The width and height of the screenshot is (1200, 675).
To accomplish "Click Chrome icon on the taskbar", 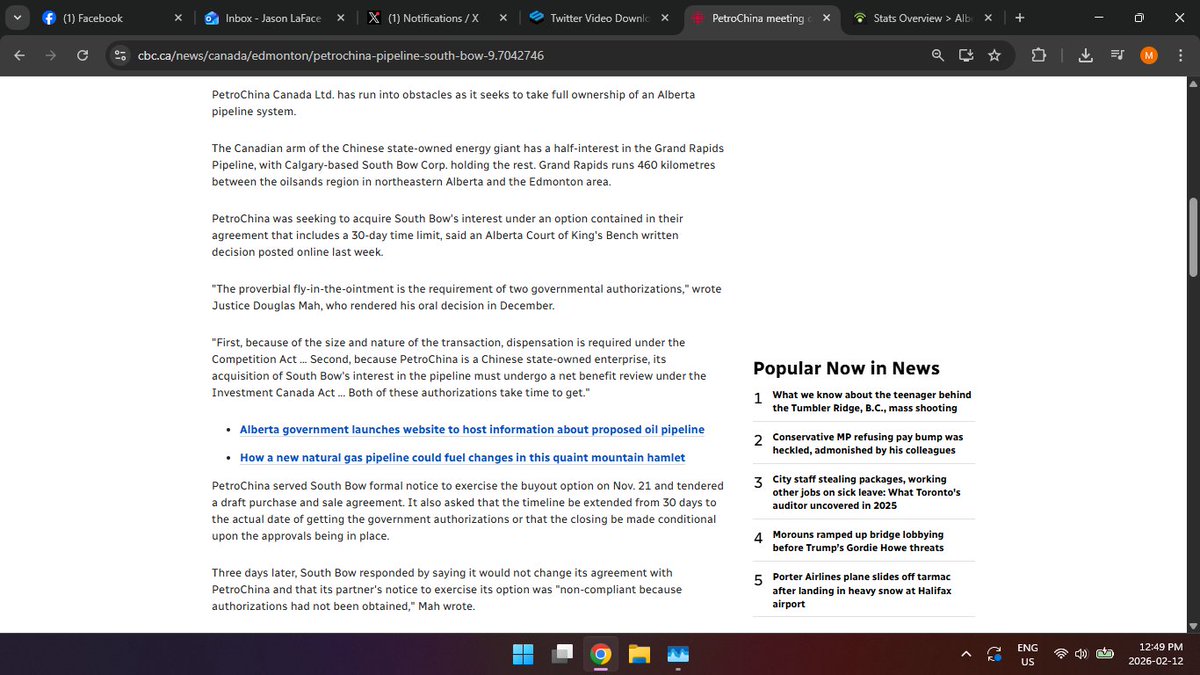I will coord(601,654).
